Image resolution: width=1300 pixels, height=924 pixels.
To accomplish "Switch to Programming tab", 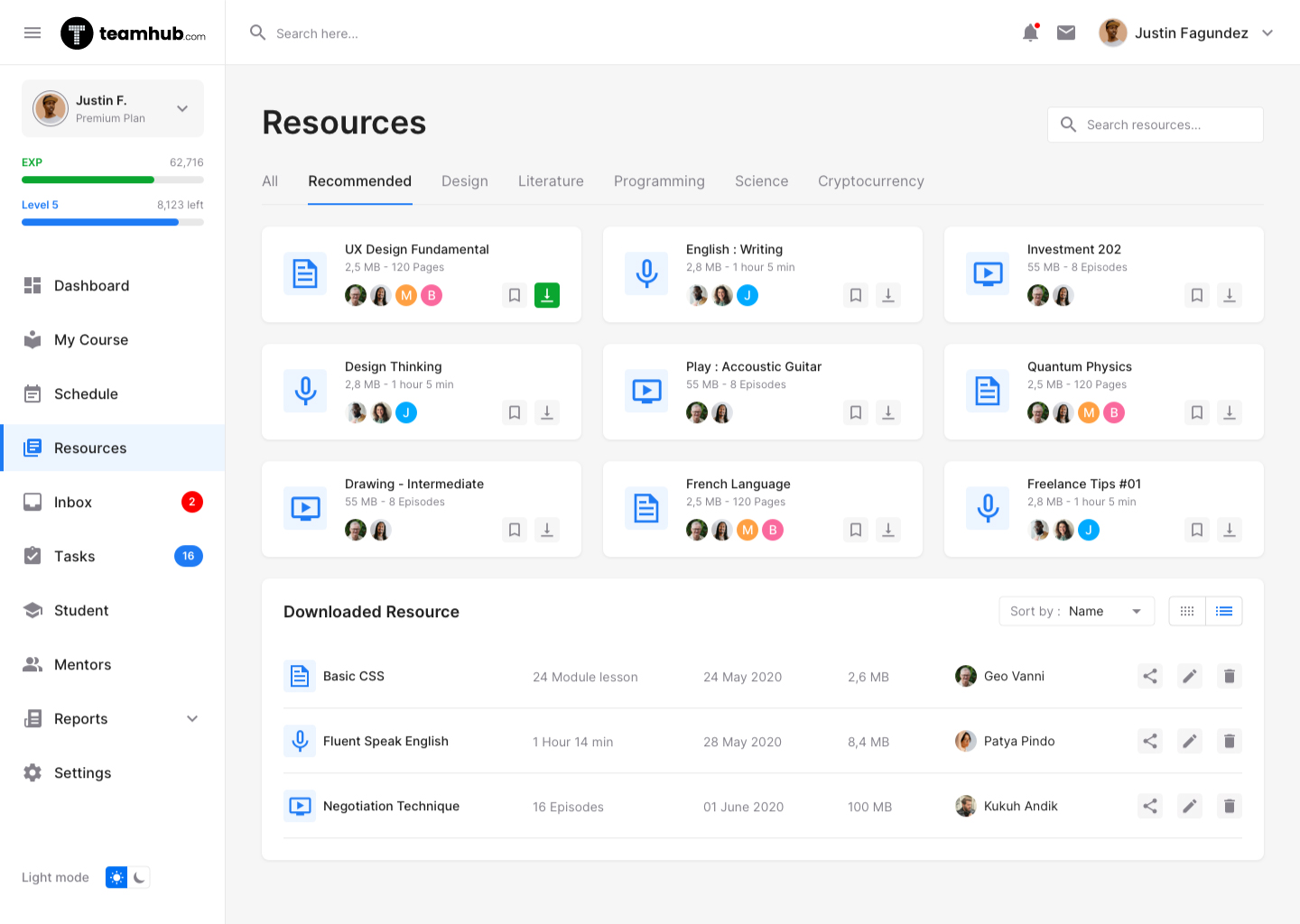I will click(659, 181).
